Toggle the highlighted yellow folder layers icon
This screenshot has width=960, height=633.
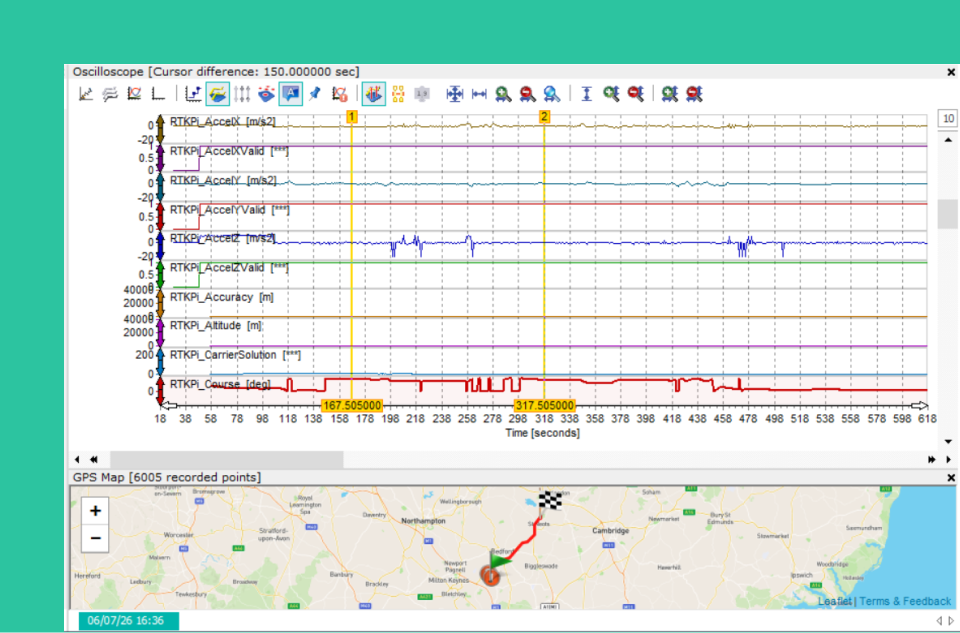tap(217, 94)
